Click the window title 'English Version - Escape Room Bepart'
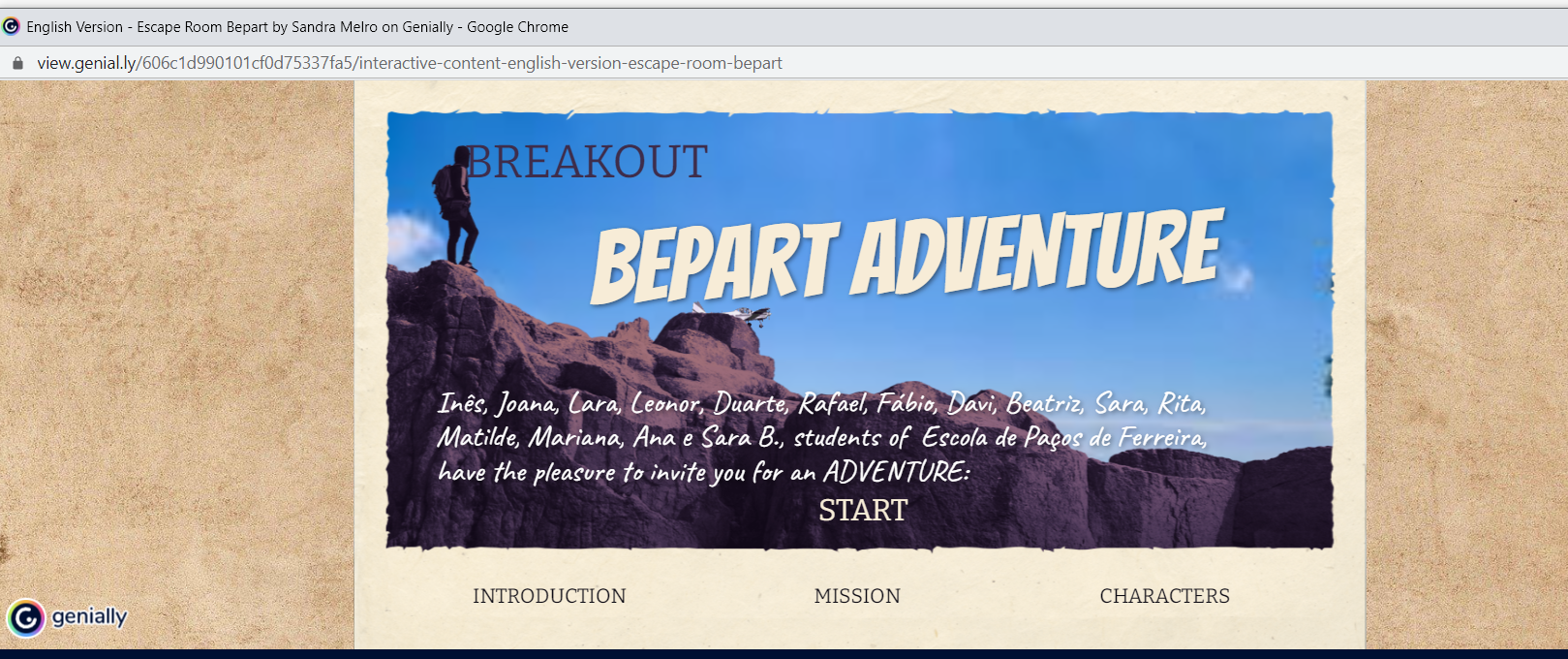The width and height of the screenshot is (1568, 659). pyautogui.click(x=297, y=27)
